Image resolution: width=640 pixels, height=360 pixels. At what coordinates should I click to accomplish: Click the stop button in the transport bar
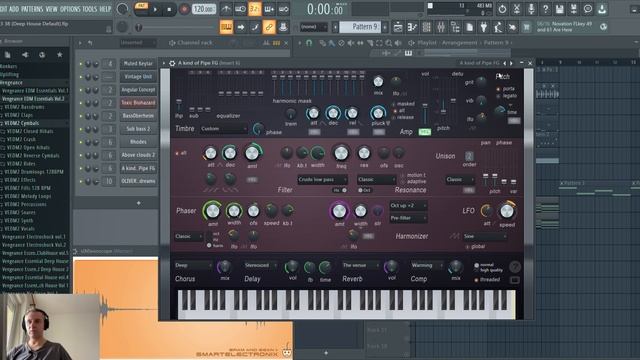coord(169,9)
